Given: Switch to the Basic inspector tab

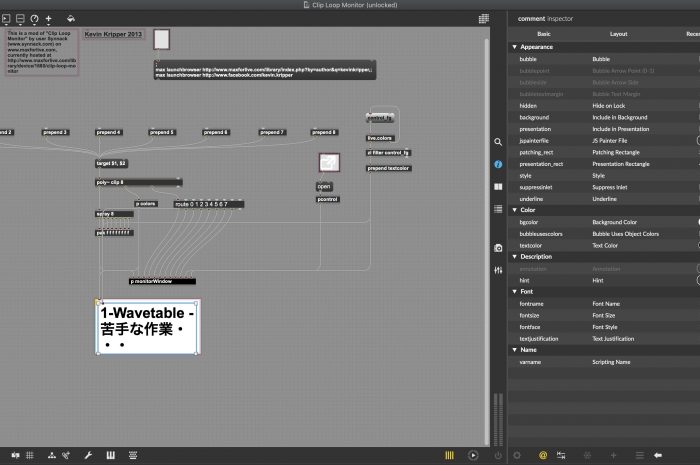Looking at the screenshot, I should point(544,34).
